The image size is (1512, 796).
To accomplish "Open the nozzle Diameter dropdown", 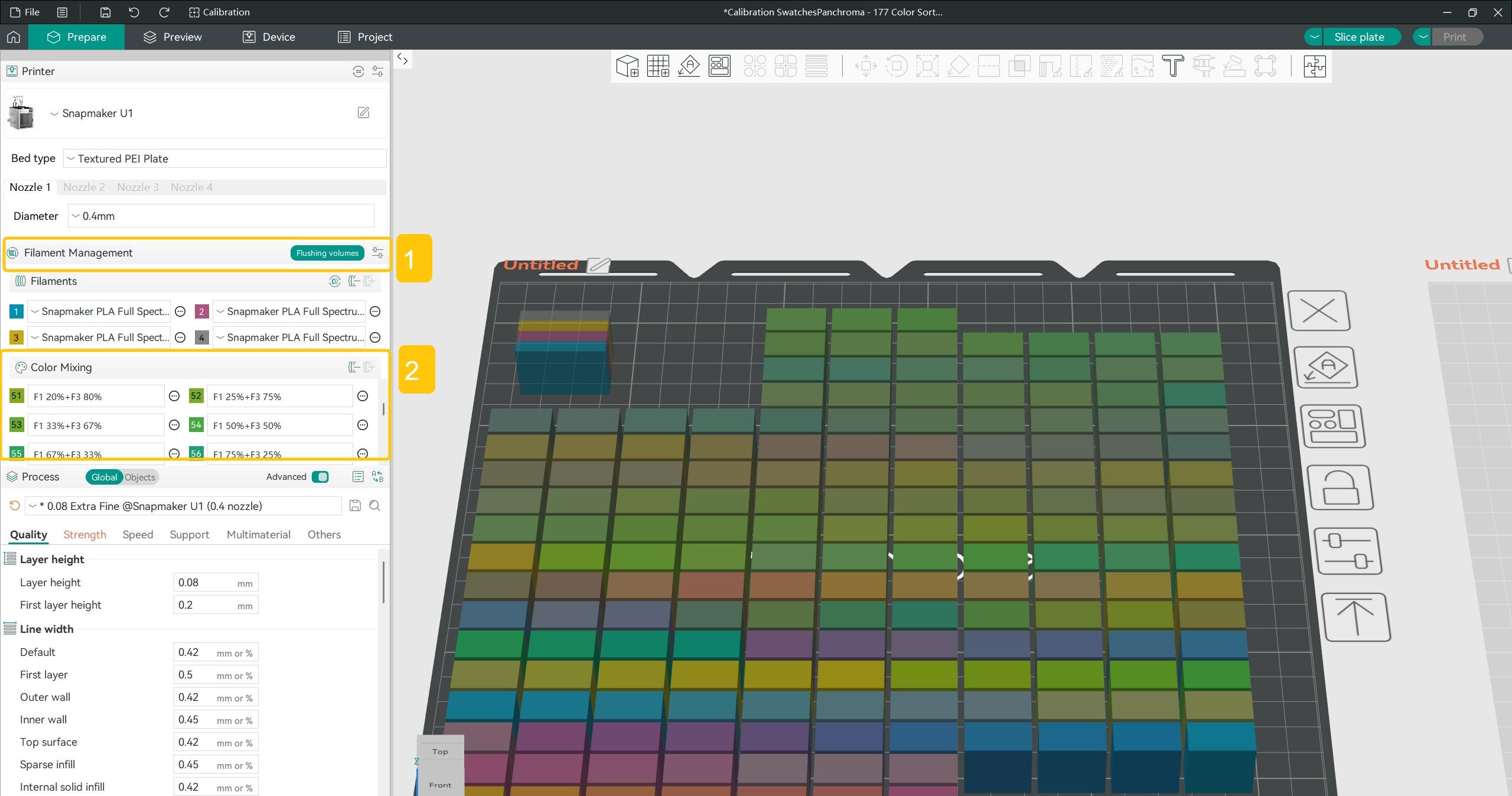I will pos(221,216).
